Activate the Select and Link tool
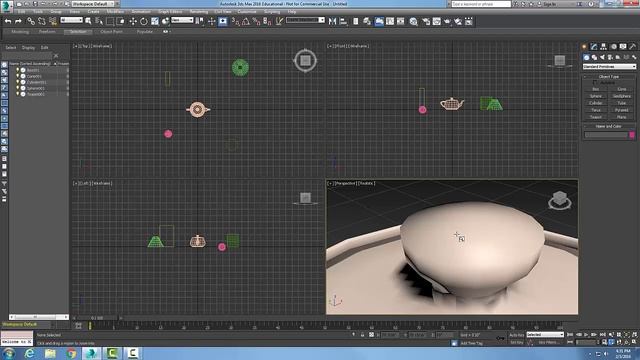Viewport: 640px width, 360px height. [x=31, y=21]
